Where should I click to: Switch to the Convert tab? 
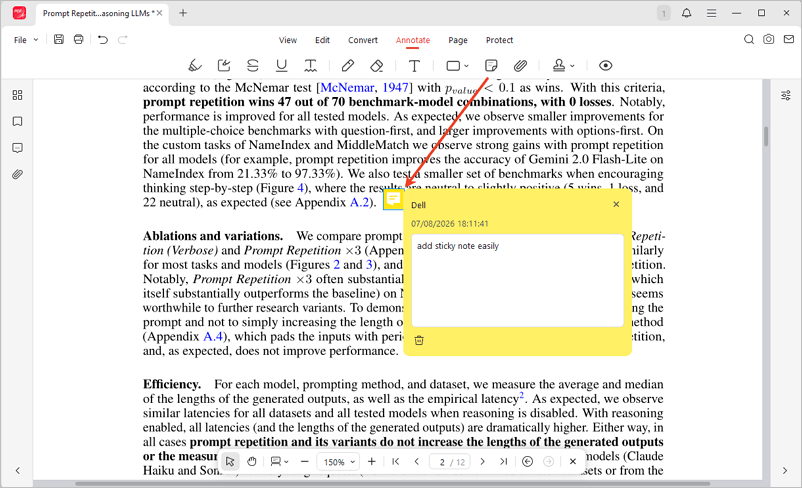tap(363, 40)
